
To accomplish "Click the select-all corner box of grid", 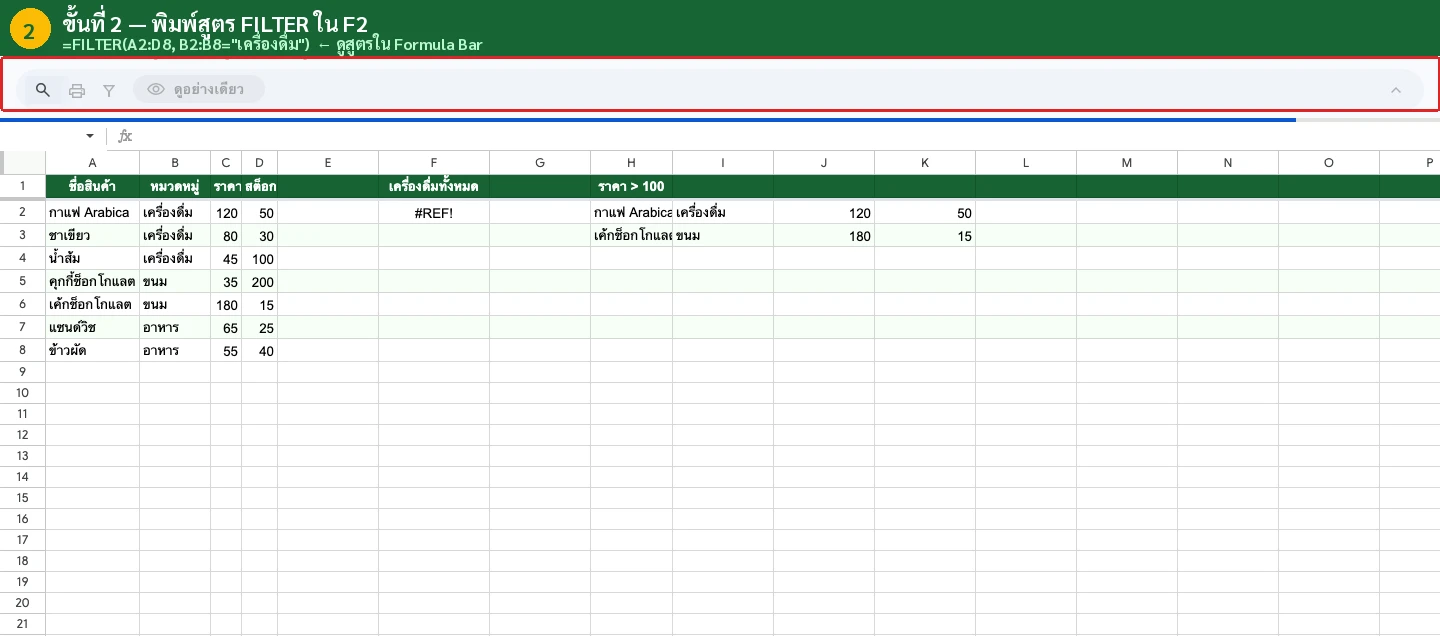I will (22, 162).
